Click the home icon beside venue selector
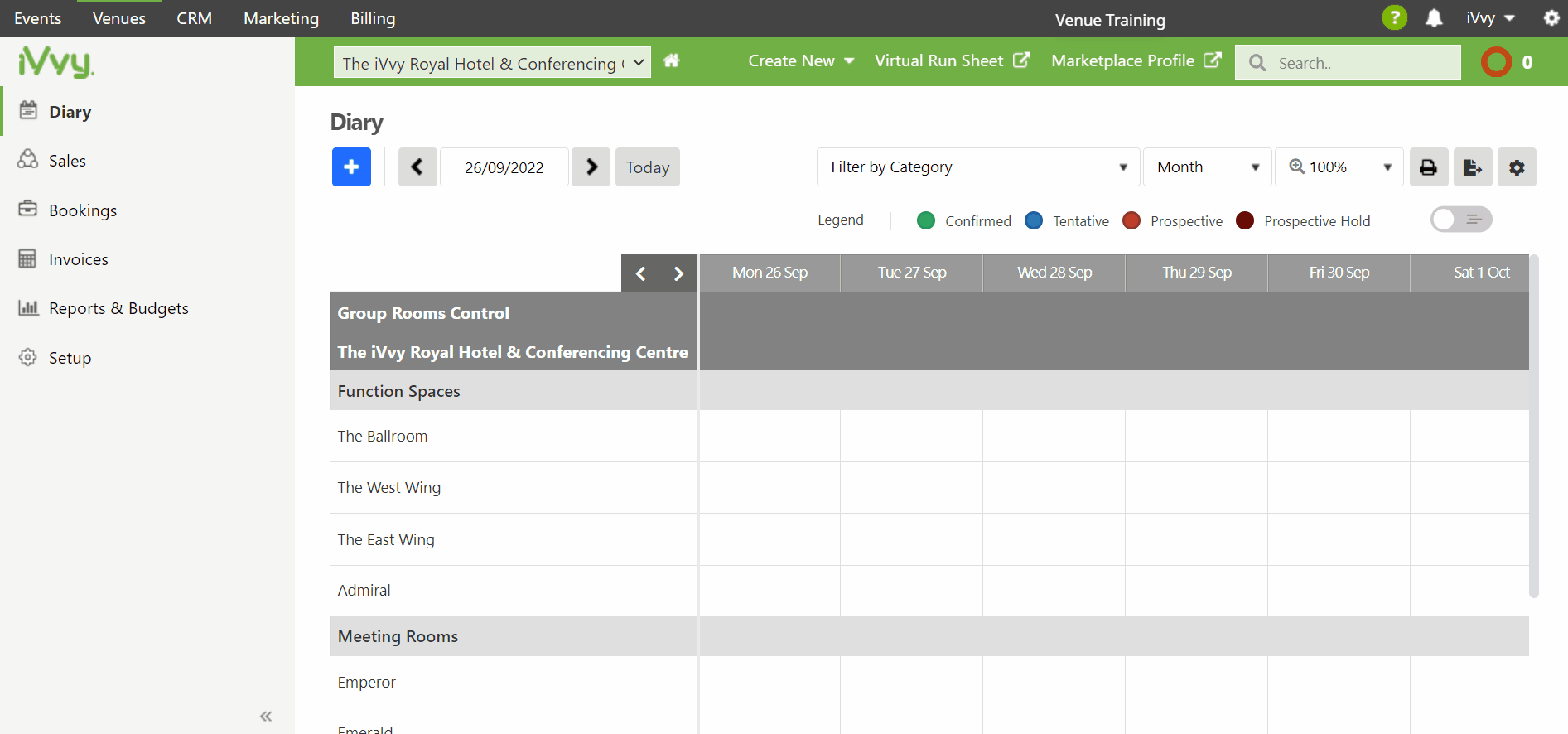Viewport: 1568px width, 734px height. pos(671,60)
